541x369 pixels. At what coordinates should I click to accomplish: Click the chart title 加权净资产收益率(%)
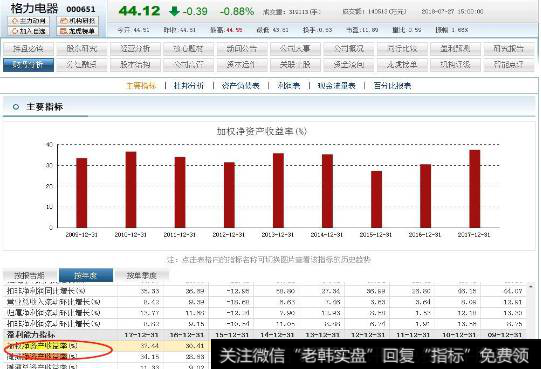coord(262,131)
